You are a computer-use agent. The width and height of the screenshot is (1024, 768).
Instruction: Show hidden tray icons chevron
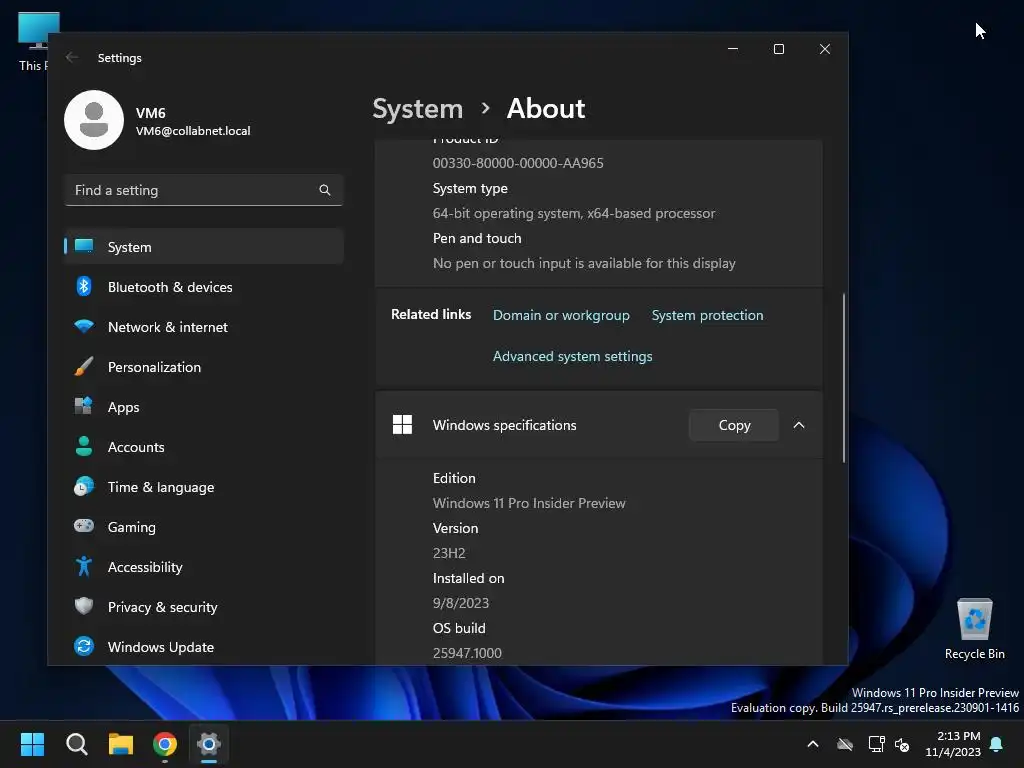click(813, 744)
